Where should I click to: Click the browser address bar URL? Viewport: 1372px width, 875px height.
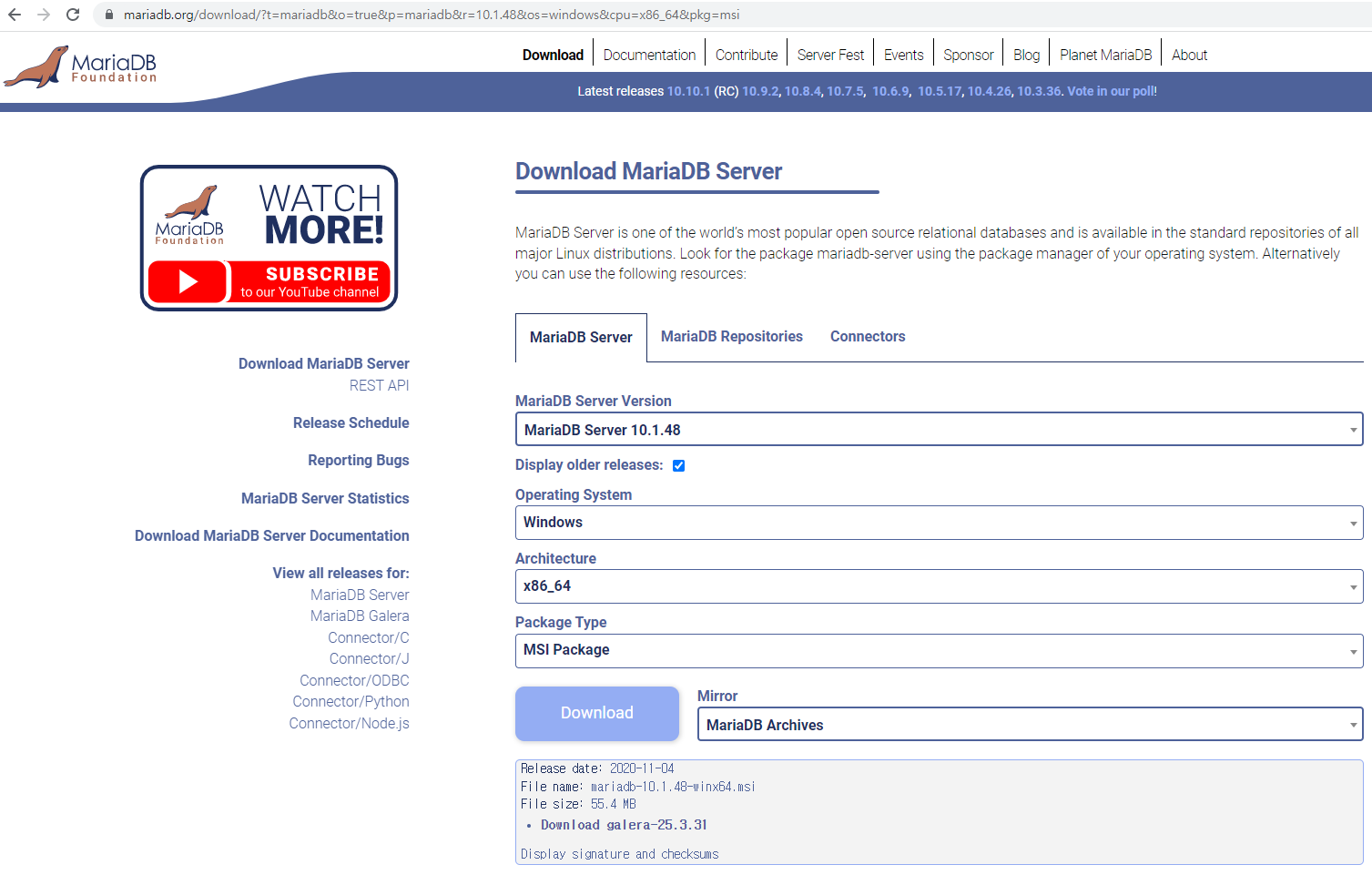point(432,15)
